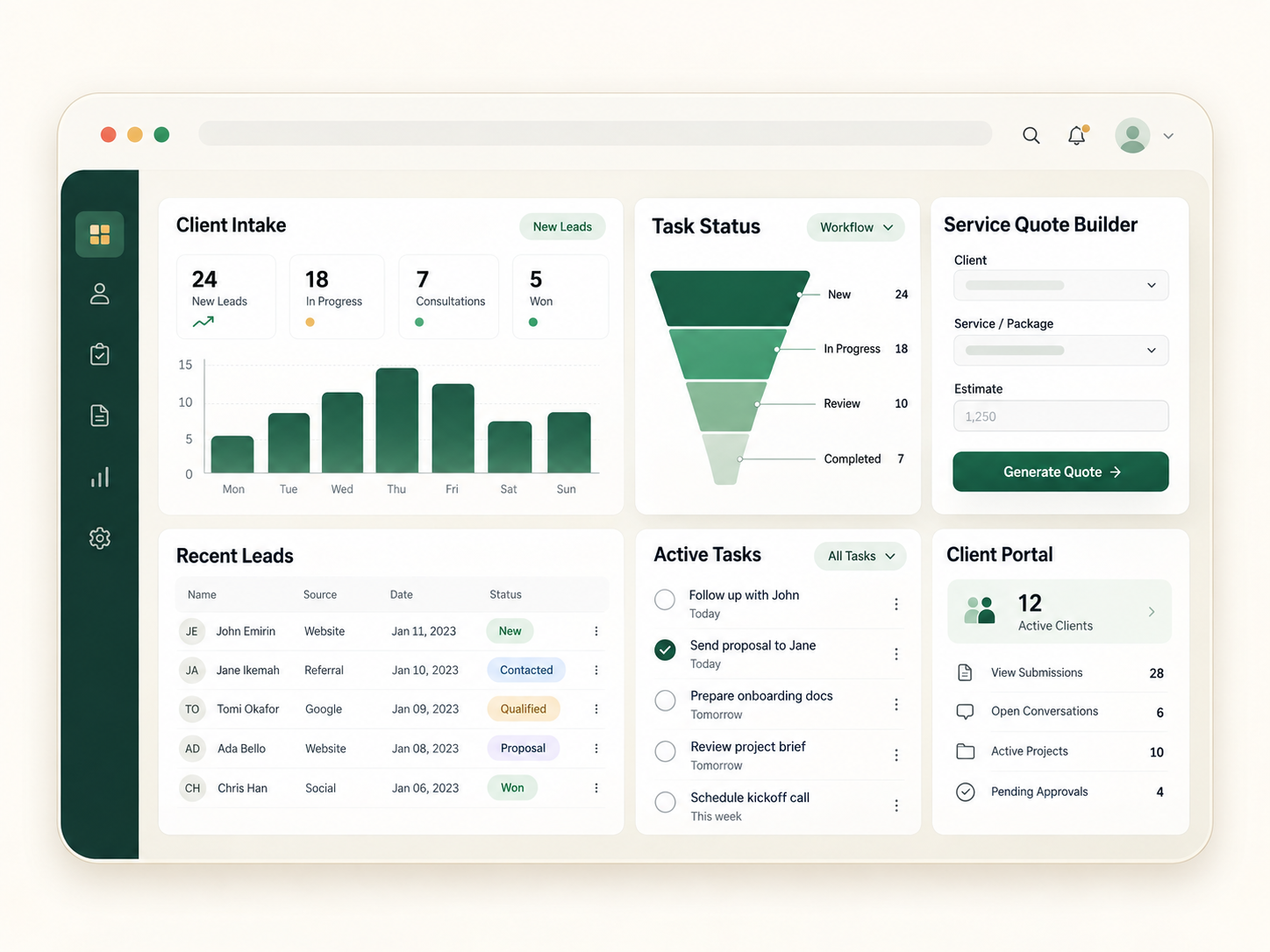Image resolution: width=1270 pixels, height=952 pixels.
Task: Select the 7 Consultations stat card
Action: 449,296
